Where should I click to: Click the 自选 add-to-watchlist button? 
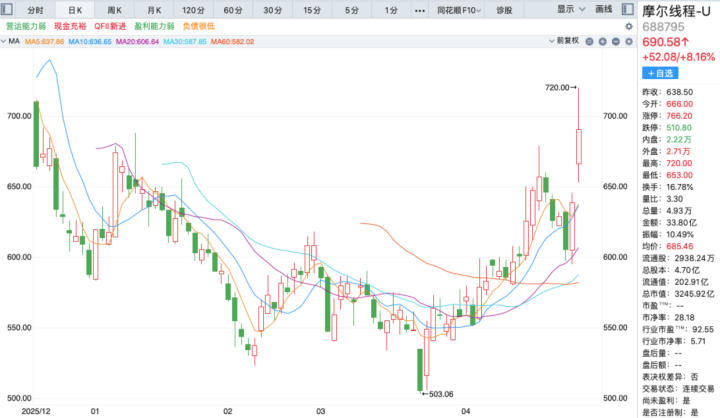pyautogui.click(x=664, y=74)
